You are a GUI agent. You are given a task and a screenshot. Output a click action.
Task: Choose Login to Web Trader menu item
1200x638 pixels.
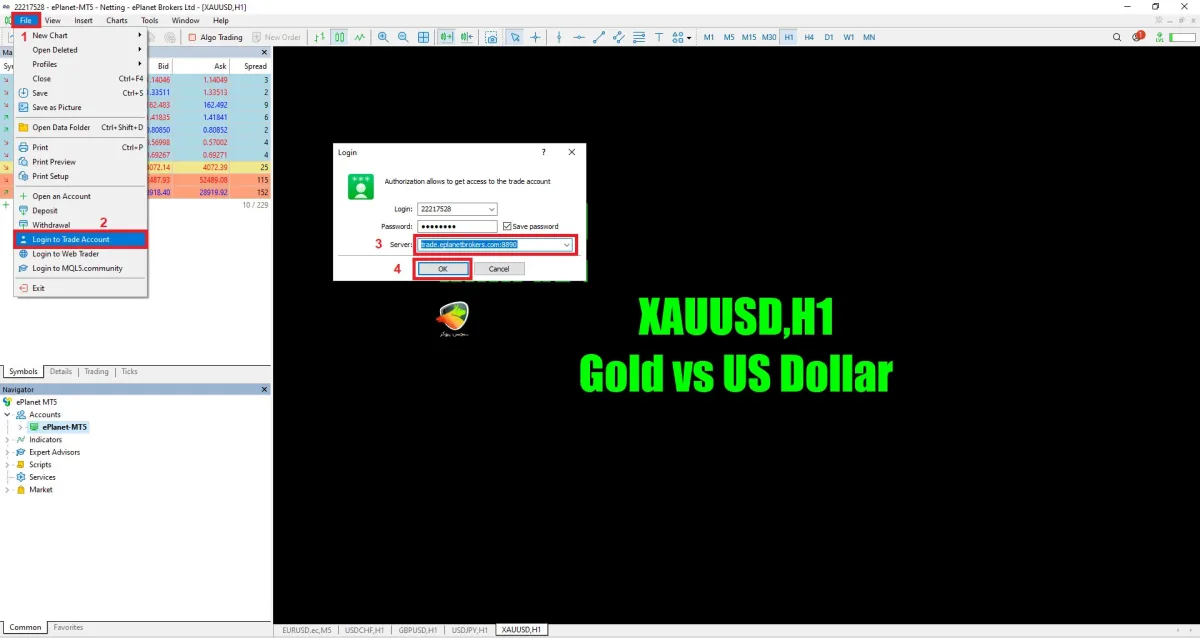click(81, 254)
